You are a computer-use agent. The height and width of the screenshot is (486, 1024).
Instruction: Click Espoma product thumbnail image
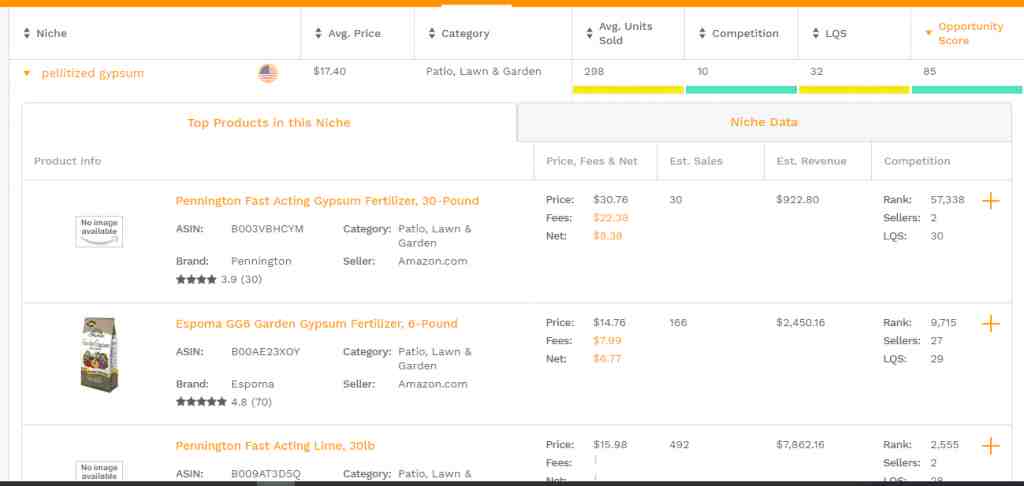[99, 355]
